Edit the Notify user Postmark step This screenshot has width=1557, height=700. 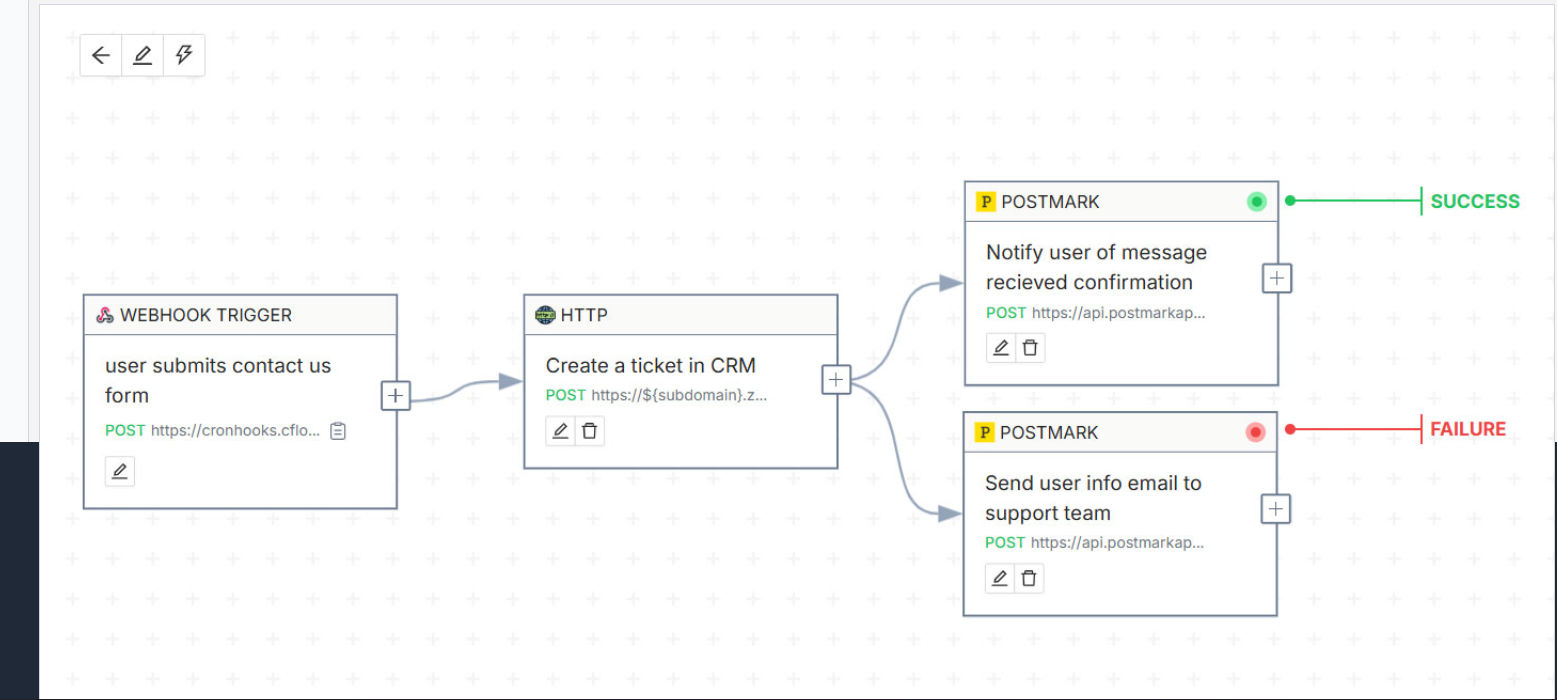1000,347
